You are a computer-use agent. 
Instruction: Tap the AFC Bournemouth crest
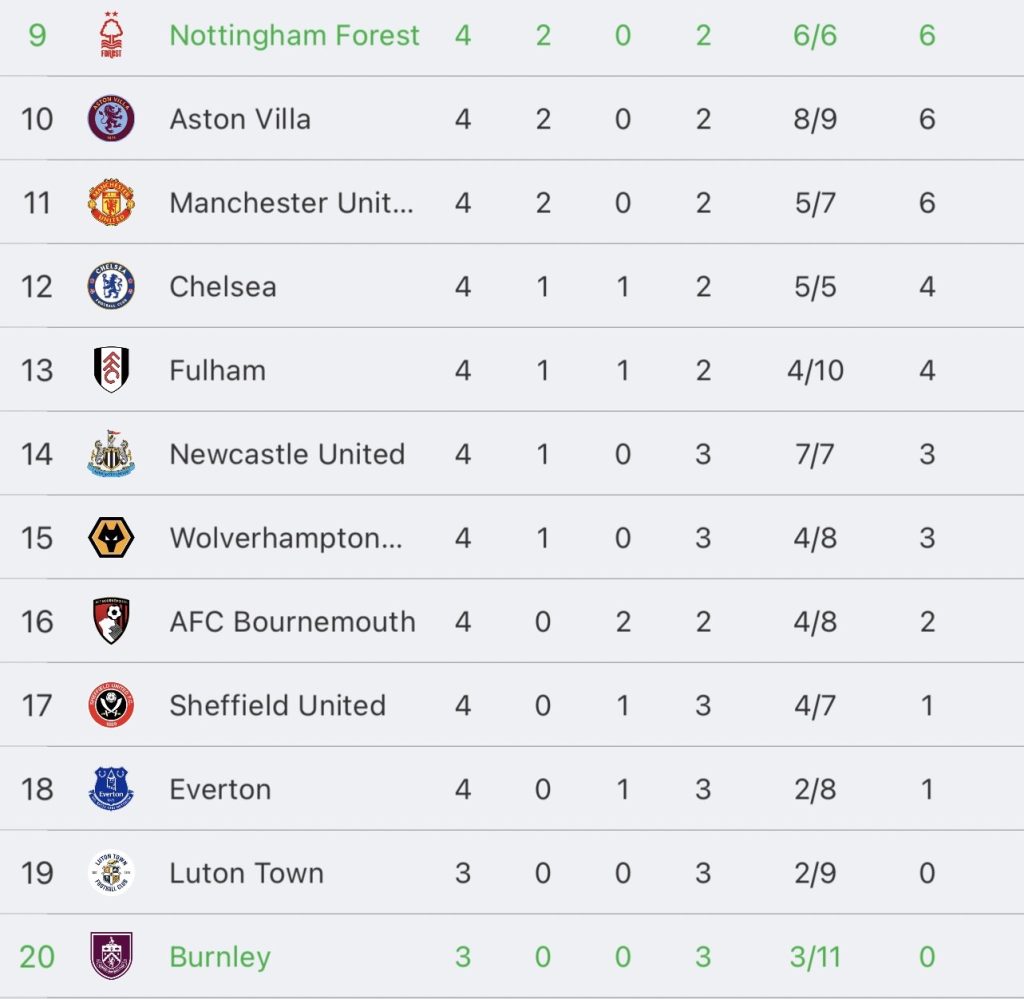pyautogui.click(x=111, y=620)
